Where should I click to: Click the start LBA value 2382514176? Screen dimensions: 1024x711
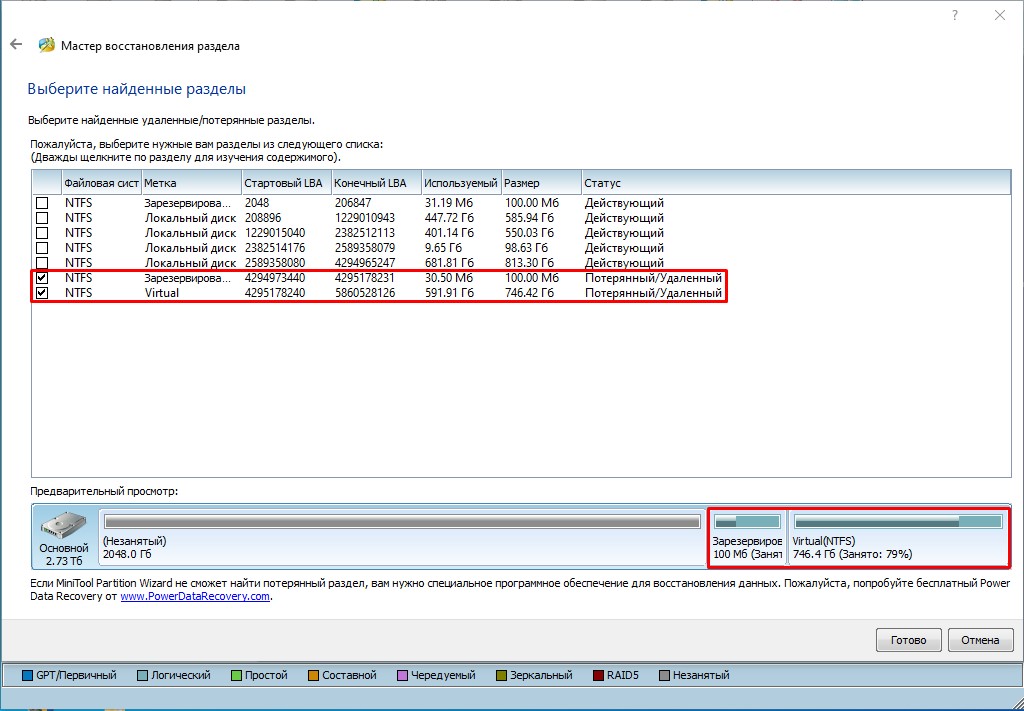click(275, 248)
